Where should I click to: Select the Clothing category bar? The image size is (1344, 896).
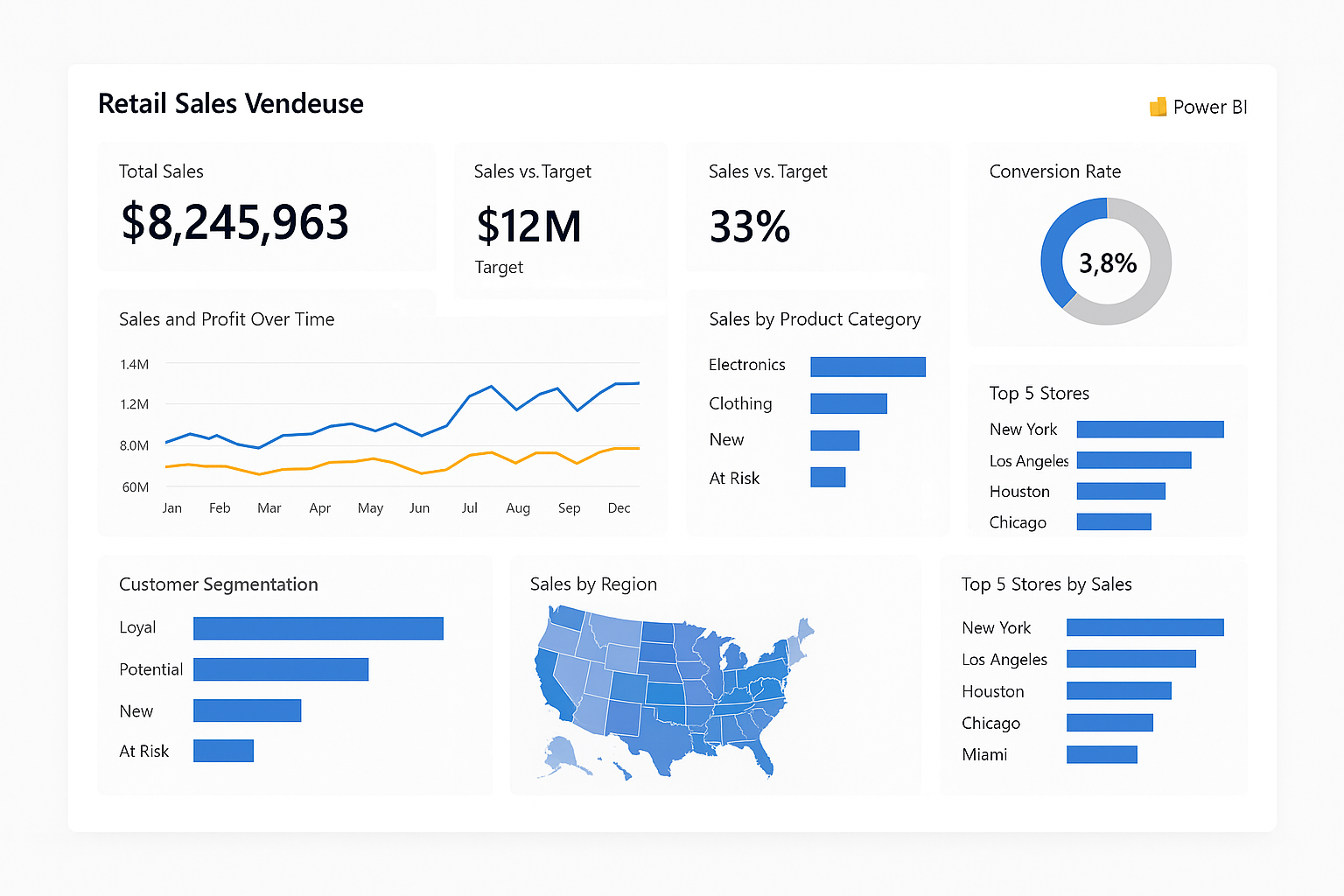coord(848,403)
